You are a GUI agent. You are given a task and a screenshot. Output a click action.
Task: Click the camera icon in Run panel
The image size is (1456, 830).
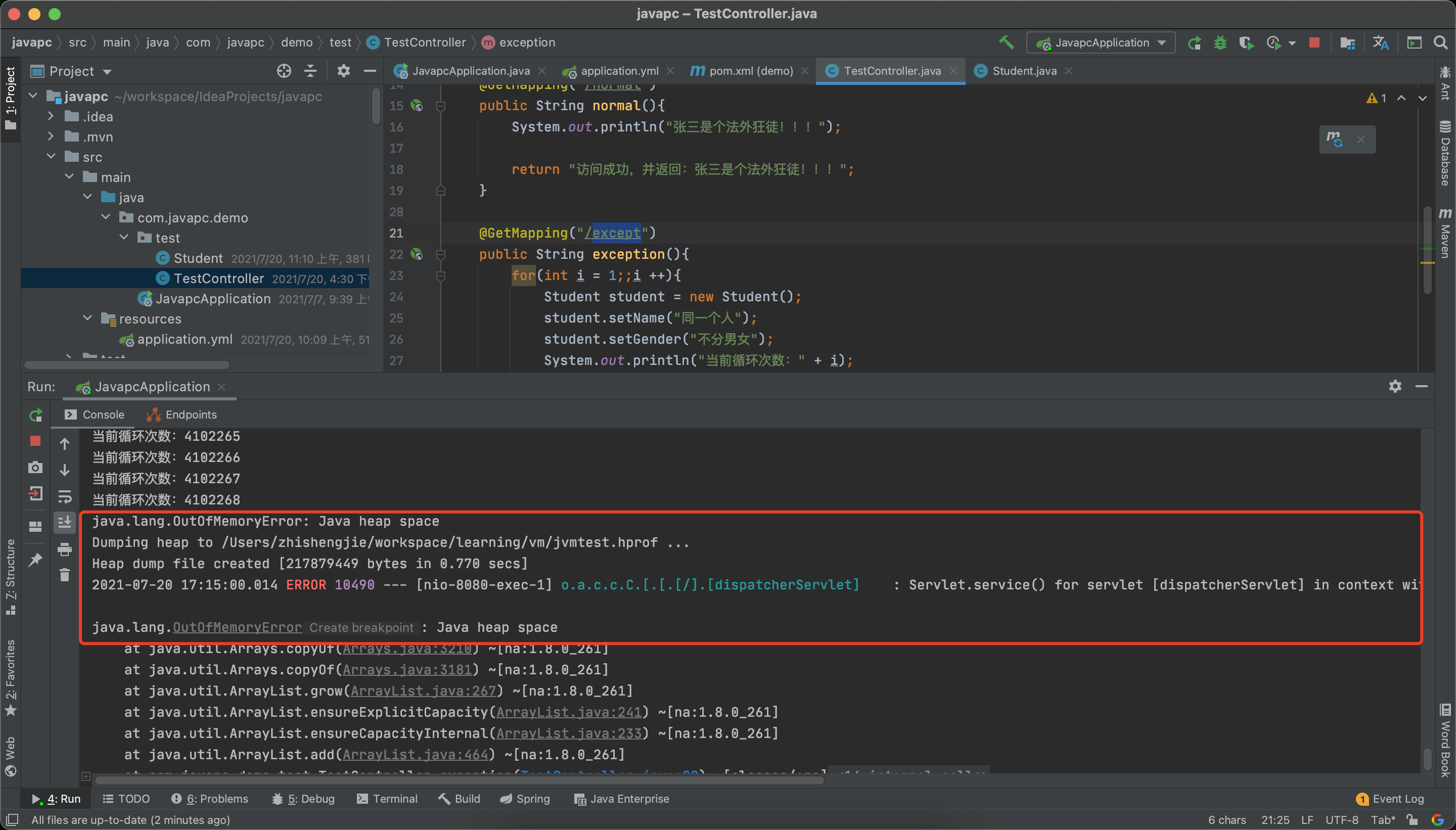[x=35, y=468]
